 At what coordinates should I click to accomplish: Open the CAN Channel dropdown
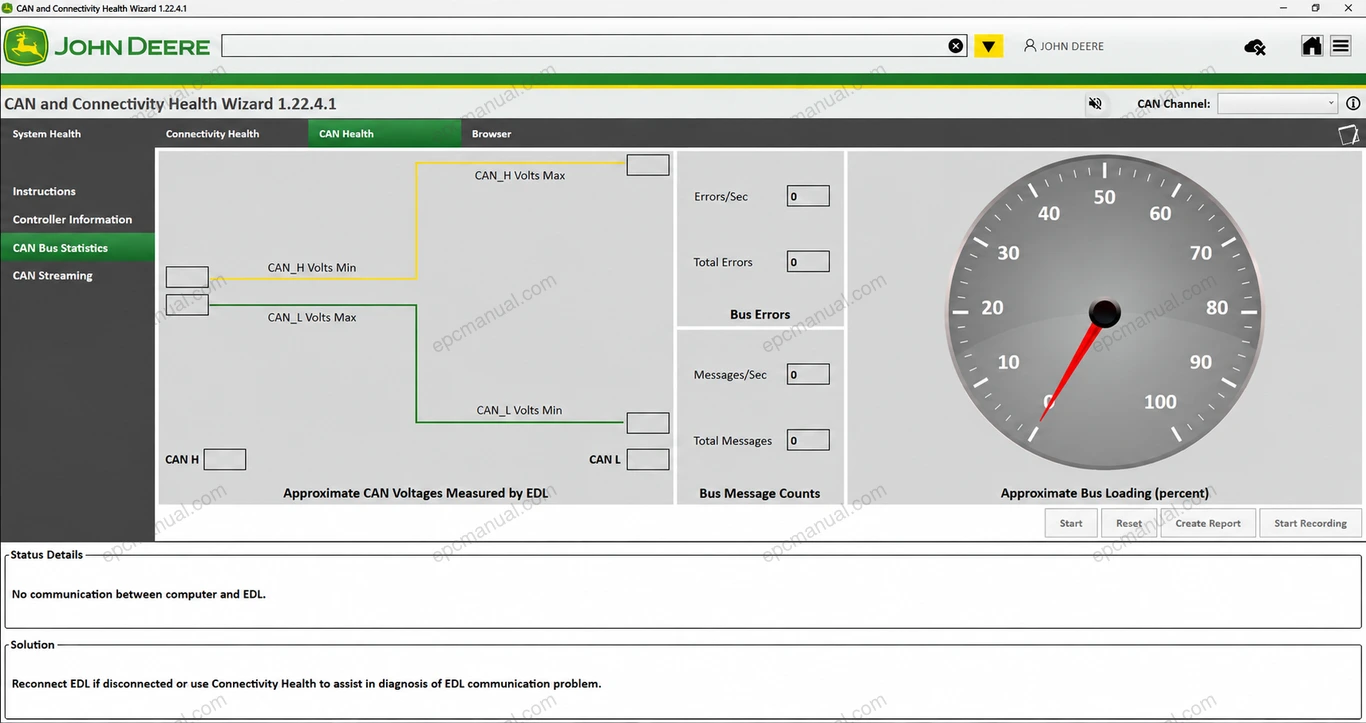coord(1277,103)
